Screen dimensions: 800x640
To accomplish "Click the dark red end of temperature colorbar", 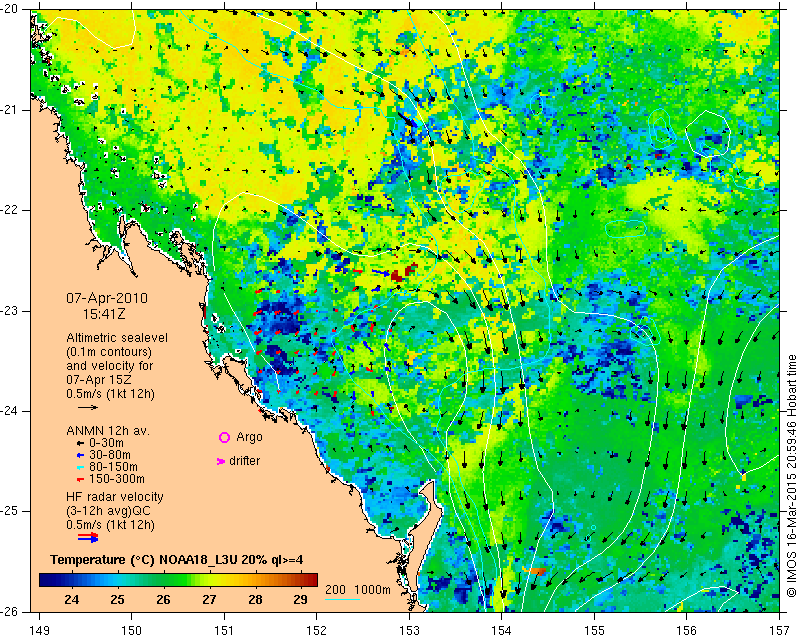I will [x=311, y=580].
